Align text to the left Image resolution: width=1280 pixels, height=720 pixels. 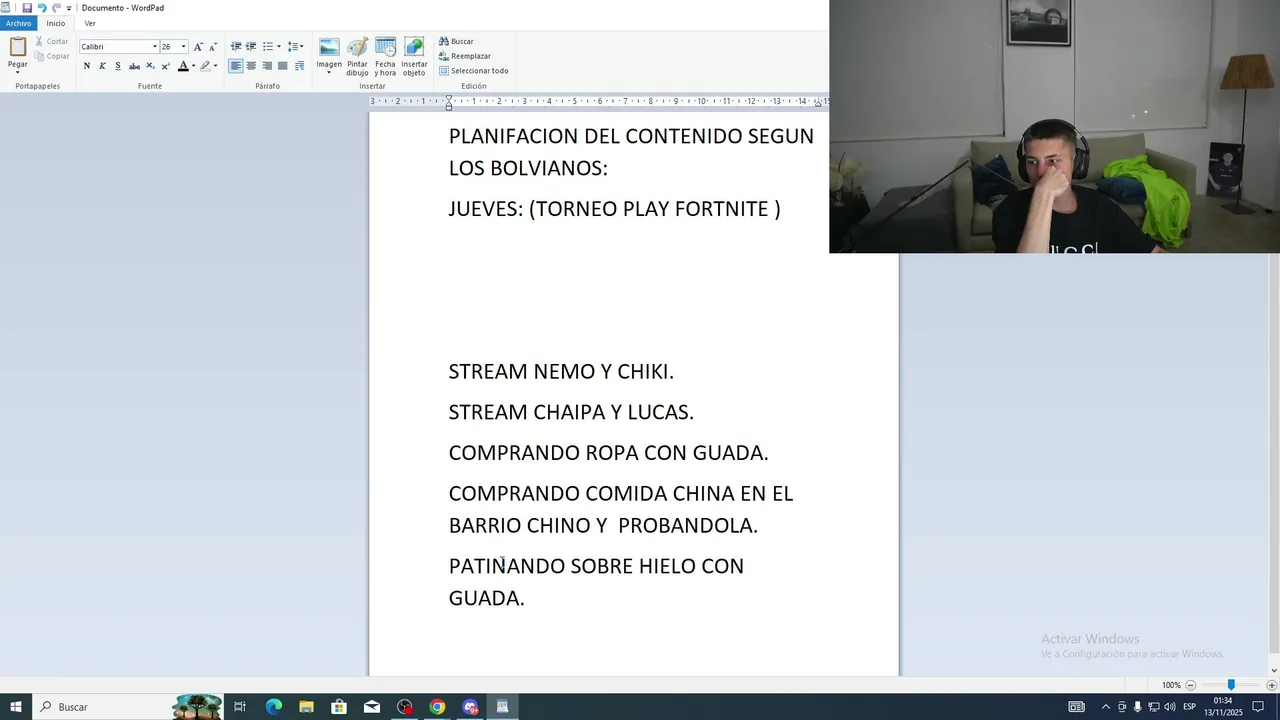(236, 66)
